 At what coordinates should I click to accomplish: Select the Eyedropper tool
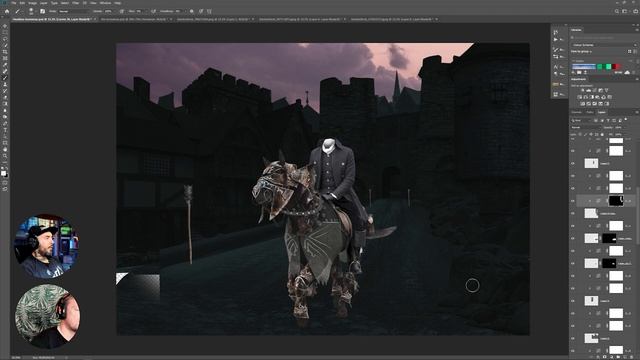coord(5,65)
